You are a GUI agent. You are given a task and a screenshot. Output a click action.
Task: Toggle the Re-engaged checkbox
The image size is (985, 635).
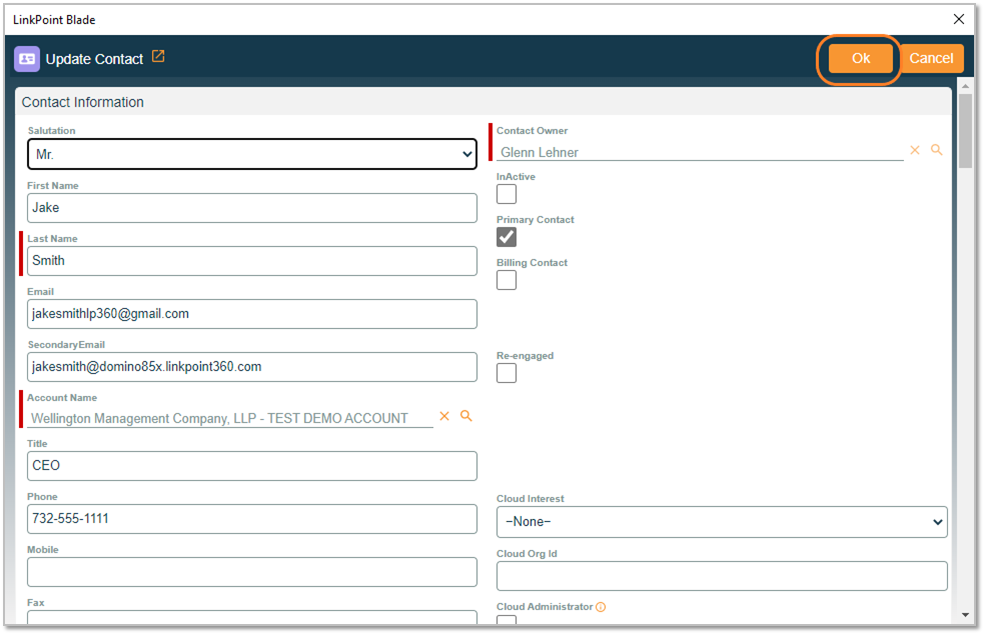(x=506, y=373)
